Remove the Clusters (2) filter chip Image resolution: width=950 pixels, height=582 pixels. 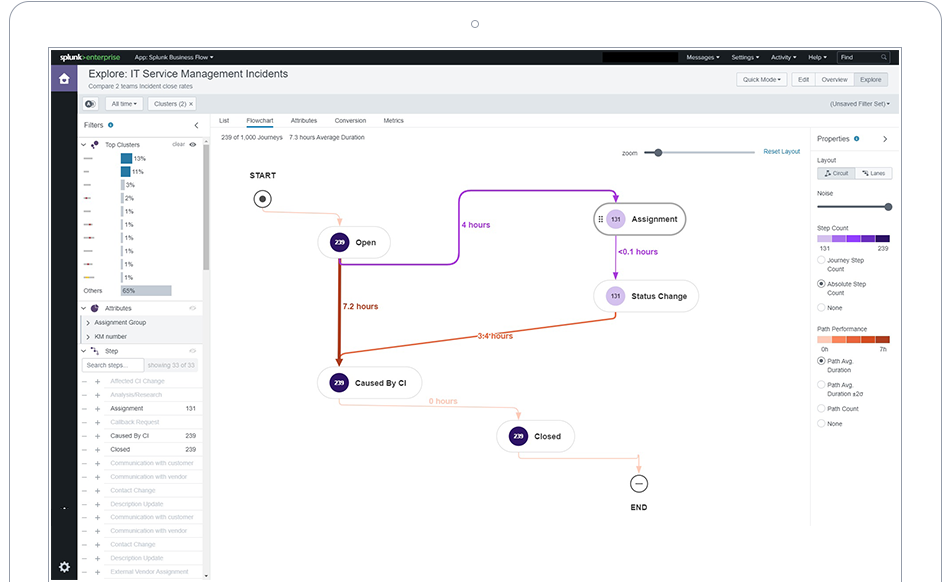click(191, 104)
